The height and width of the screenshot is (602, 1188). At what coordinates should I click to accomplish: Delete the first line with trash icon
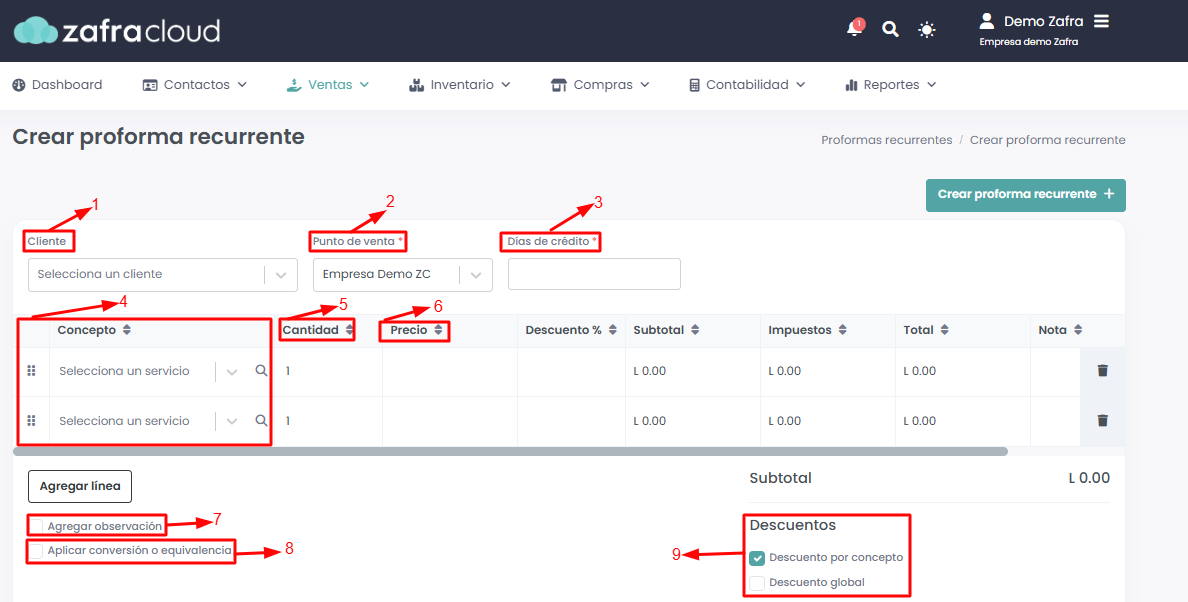tap(1102, 370)
